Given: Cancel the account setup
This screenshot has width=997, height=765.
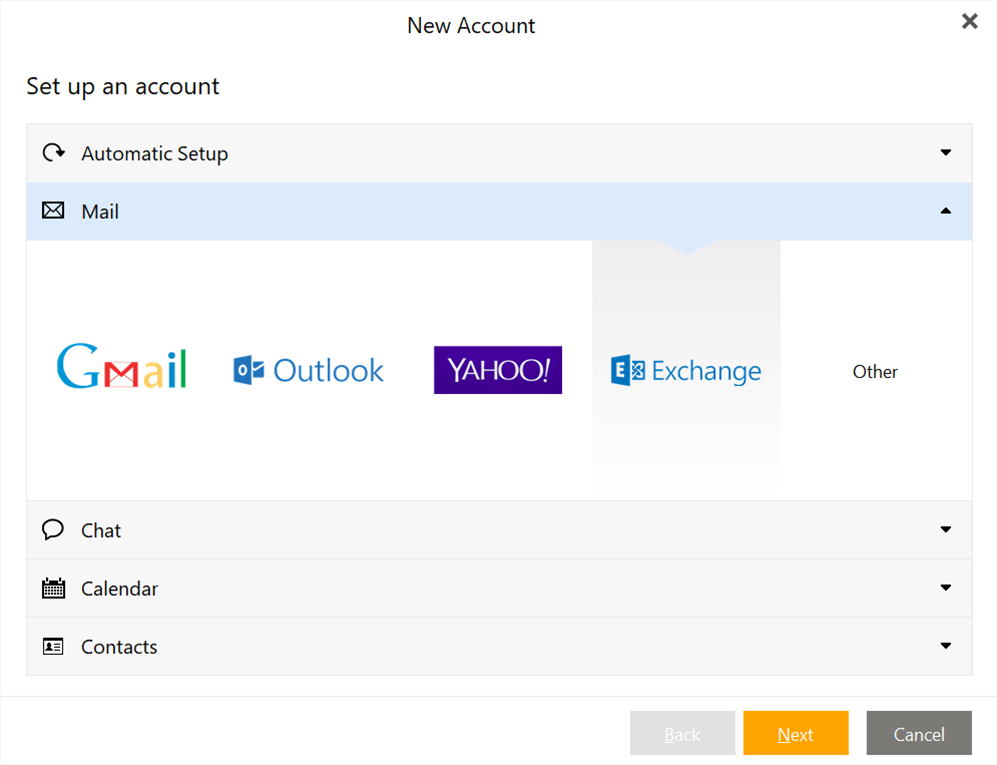Looking at the screenshot, I should (x=918, y=733).
